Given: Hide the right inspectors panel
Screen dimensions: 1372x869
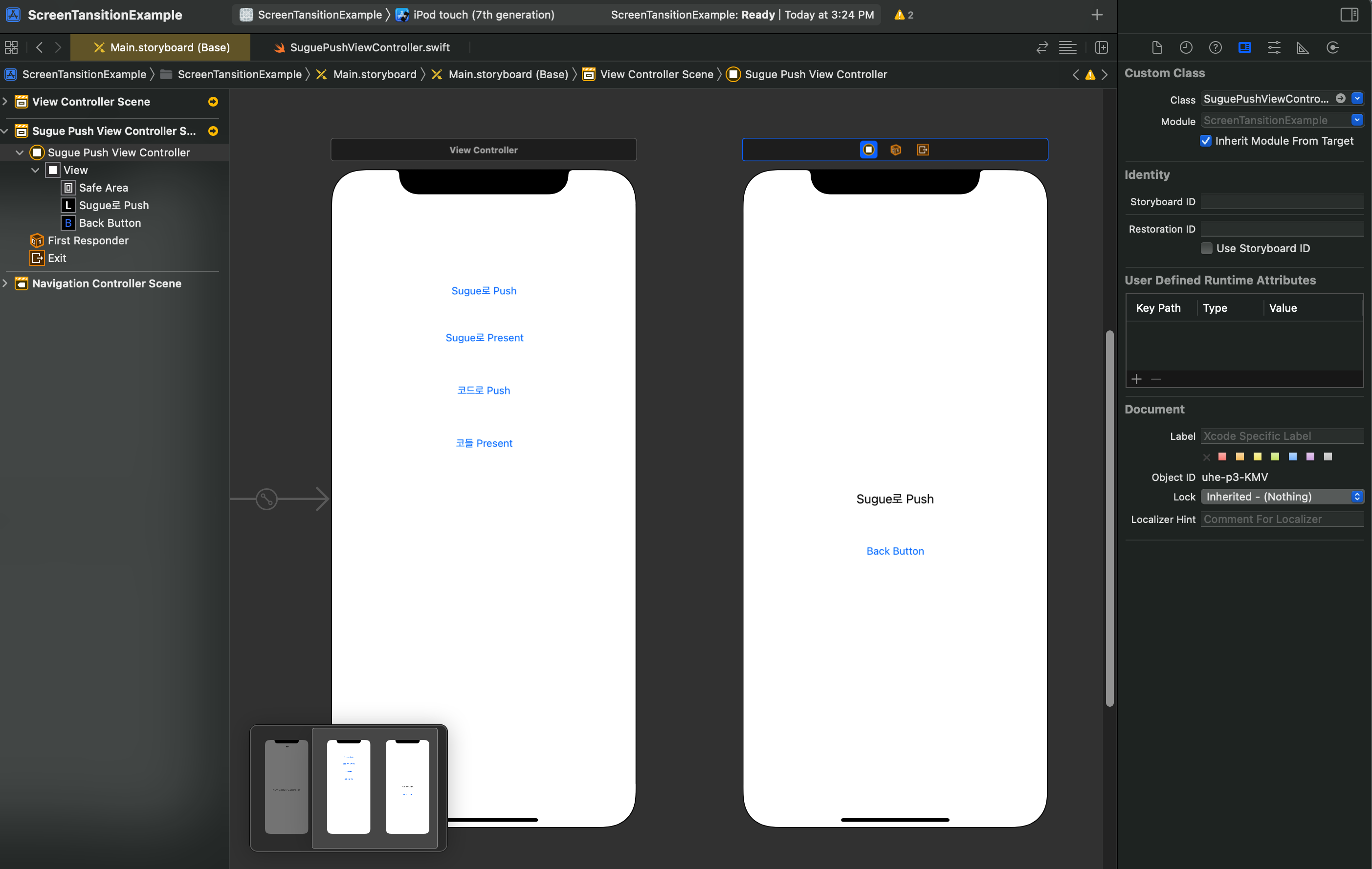Looking at the screenshot, I should 1349,14.
